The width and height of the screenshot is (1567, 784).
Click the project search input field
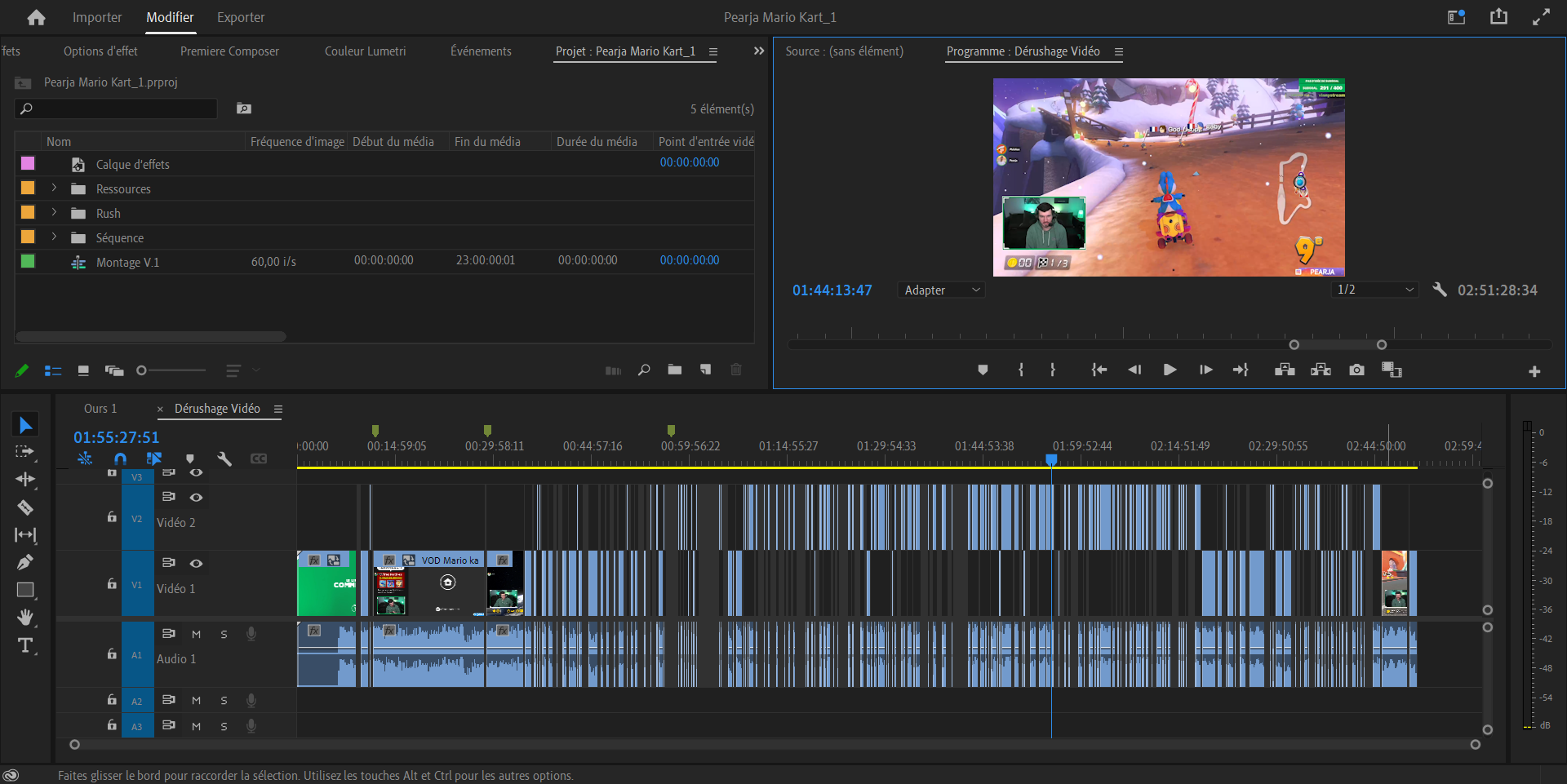coord(117,109)
